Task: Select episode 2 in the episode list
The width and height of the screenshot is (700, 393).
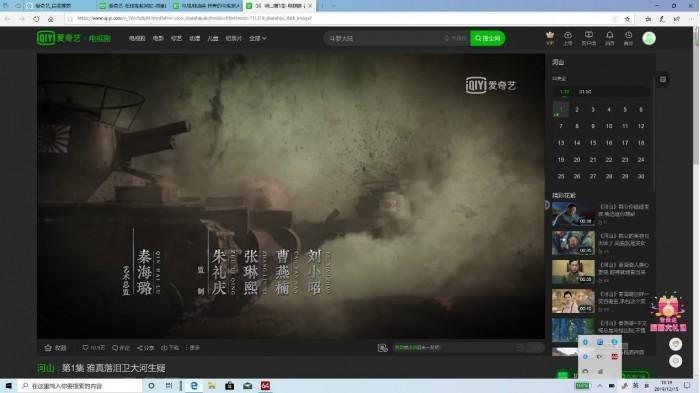Action: [577, 109]
